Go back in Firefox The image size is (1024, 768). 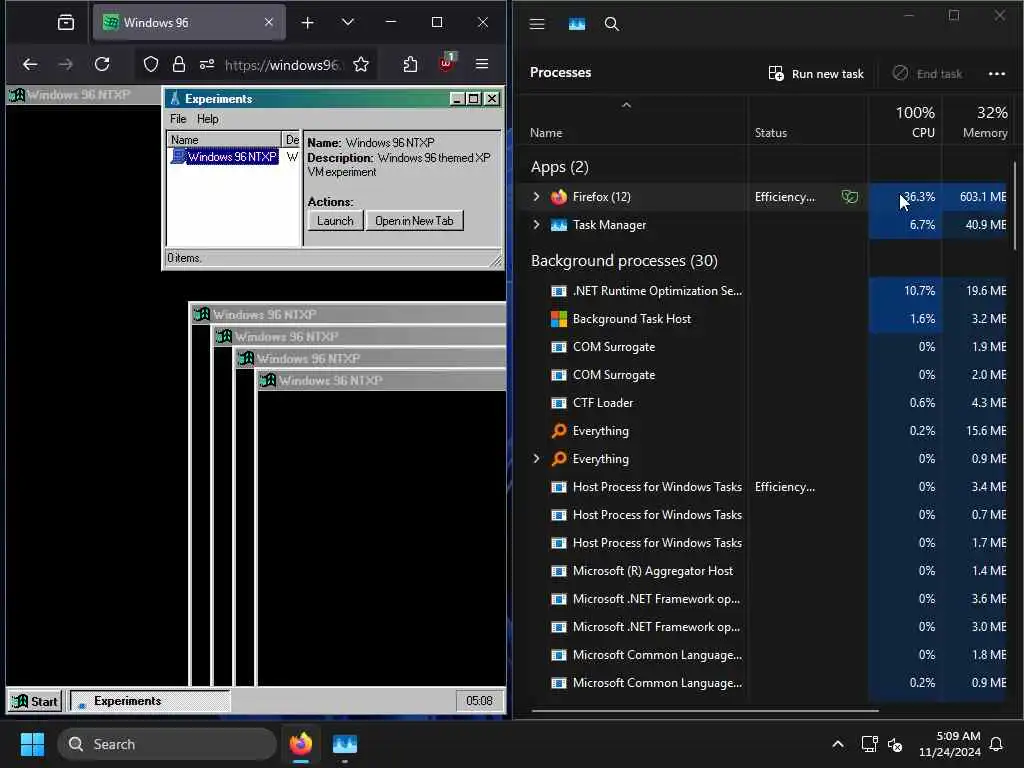click(x=30, y=64)
